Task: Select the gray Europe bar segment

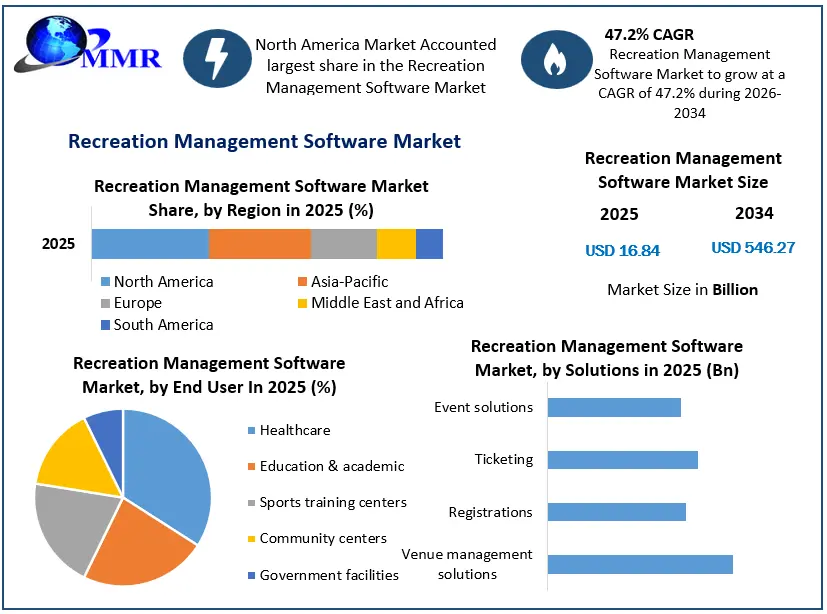Action: tap(344, 244)
